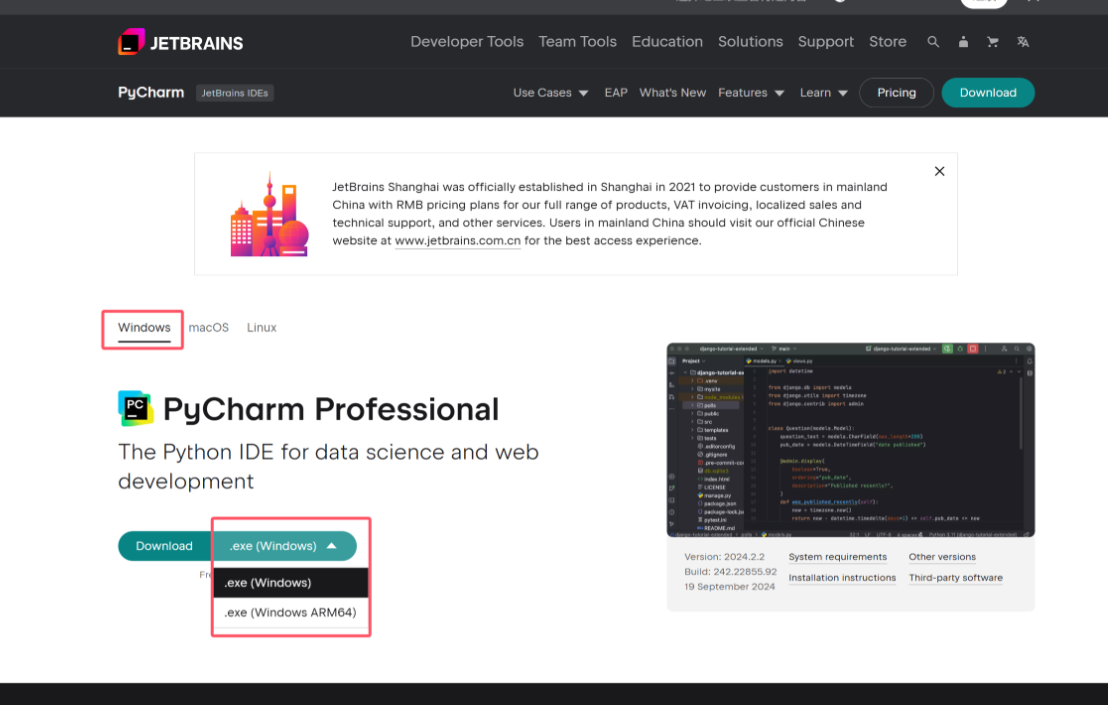Screen dimensions: 1108x705
Task: Open Developer Tools menu
Action: [467, 42]
